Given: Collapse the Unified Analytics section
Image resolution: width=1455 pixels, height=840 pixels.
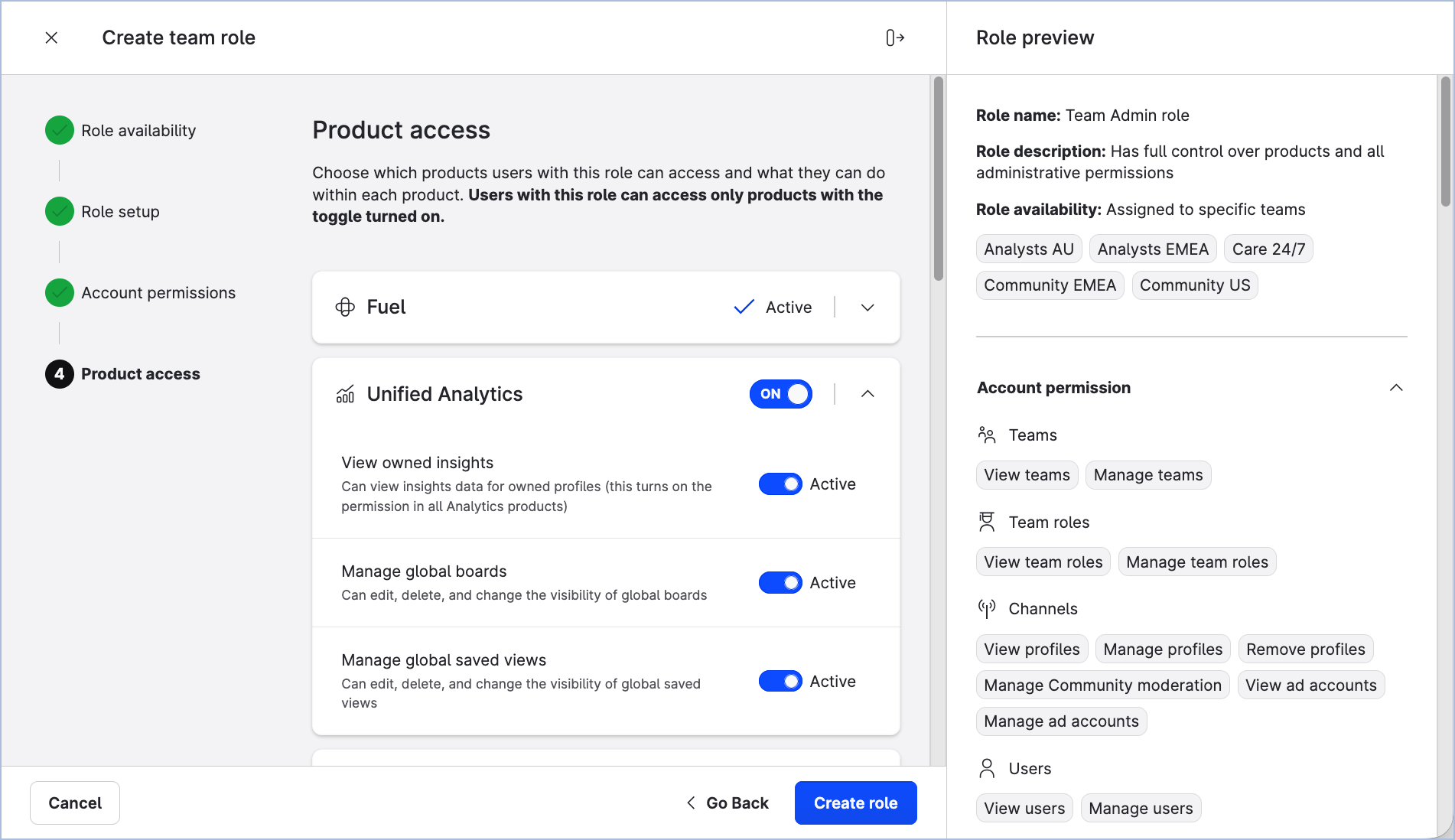Looking at the screenshot, I should tap(867, 394).
